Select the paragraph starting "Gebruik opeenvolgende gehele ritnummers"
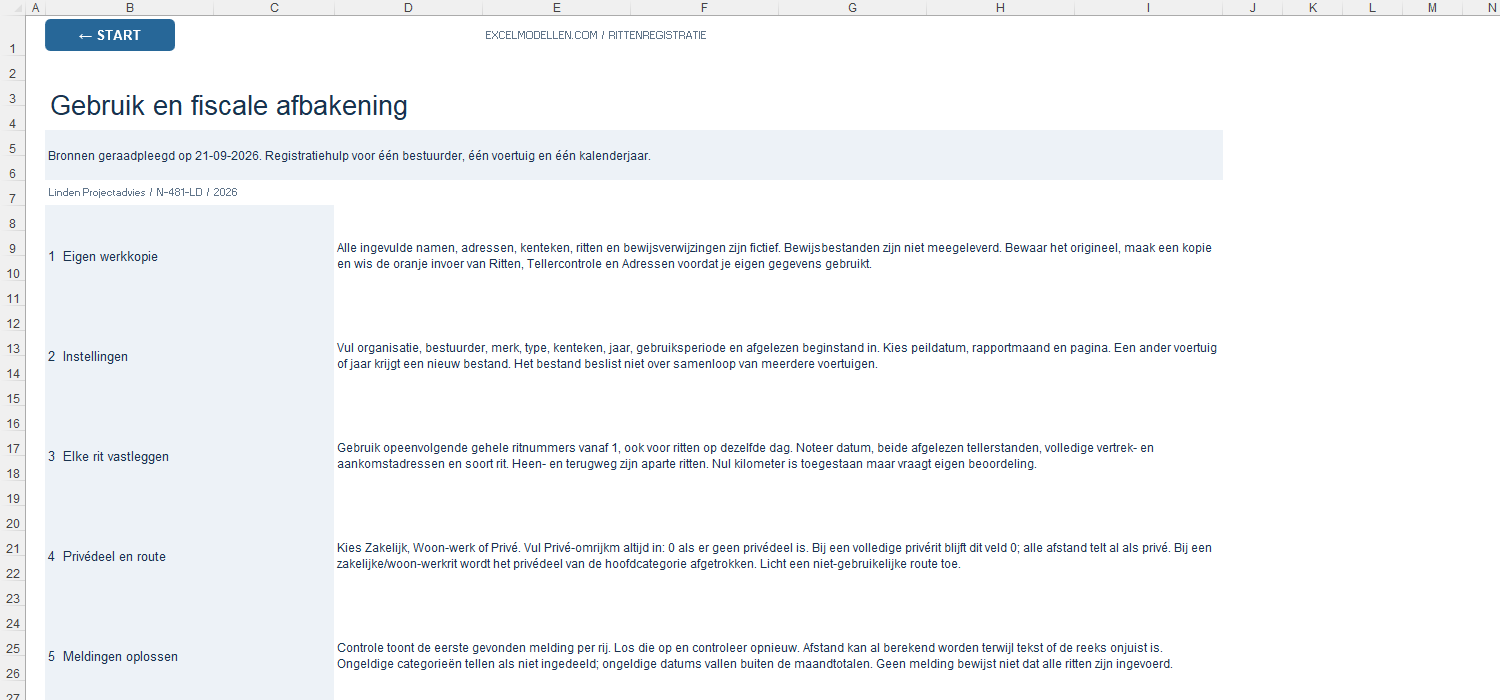 746,456
